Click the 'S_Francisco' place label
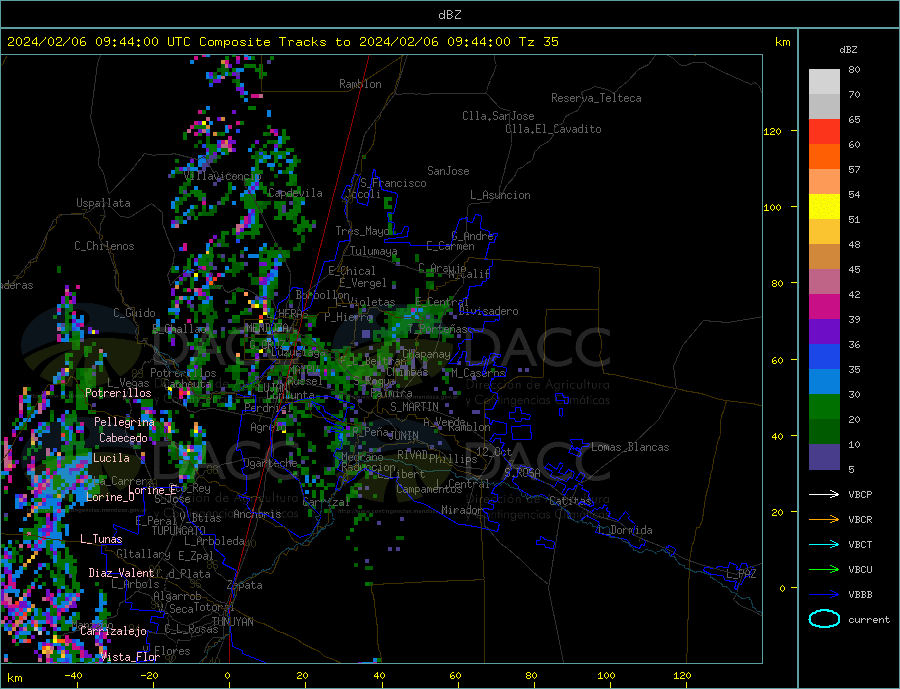Screen dimensions: 900x689 point(393,183)
